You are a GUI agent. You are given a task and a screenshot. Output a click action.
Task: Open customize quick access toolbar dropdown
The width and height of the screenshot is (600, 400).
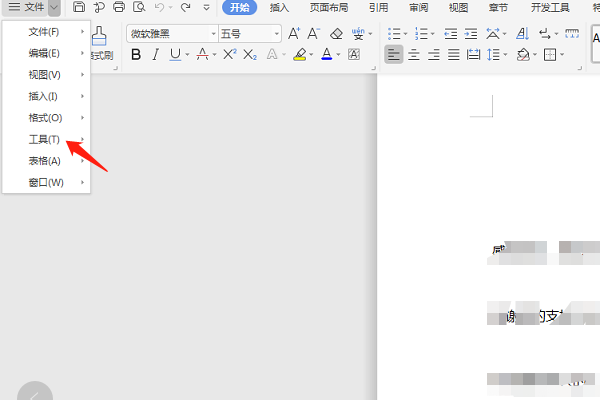(x=206, y=7)
